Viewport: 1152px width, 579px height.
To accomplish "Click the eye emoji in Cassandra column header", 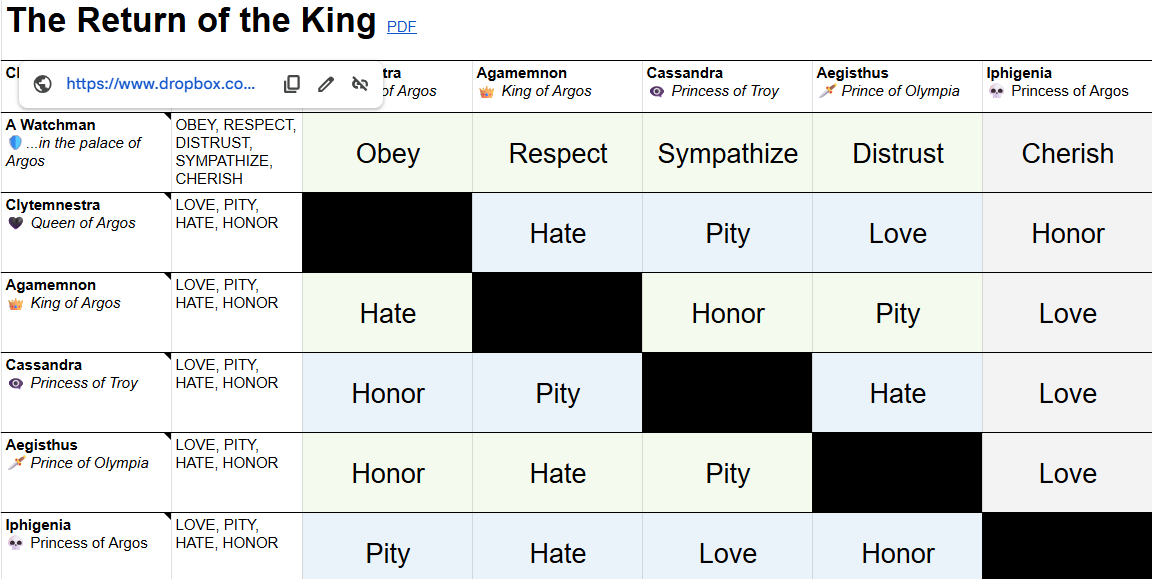I will pos(657,91).
